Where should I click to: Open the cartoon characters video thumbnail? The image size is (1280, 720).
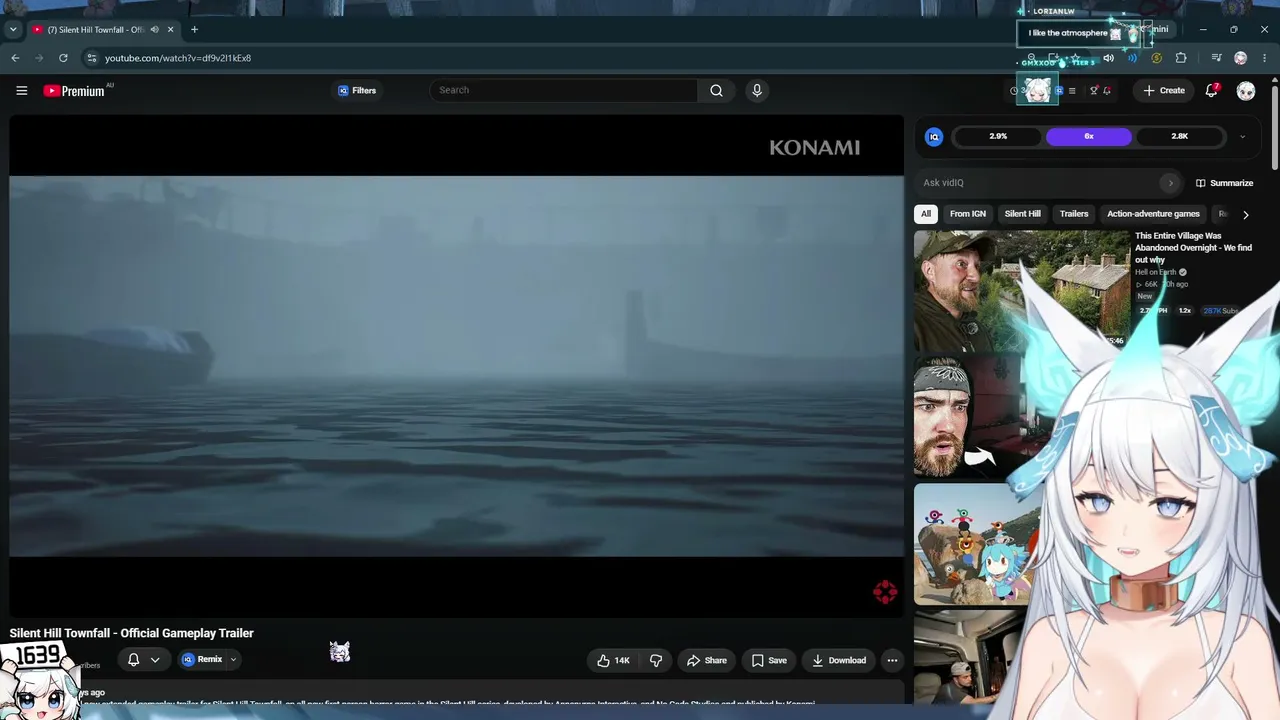[972, 545]
